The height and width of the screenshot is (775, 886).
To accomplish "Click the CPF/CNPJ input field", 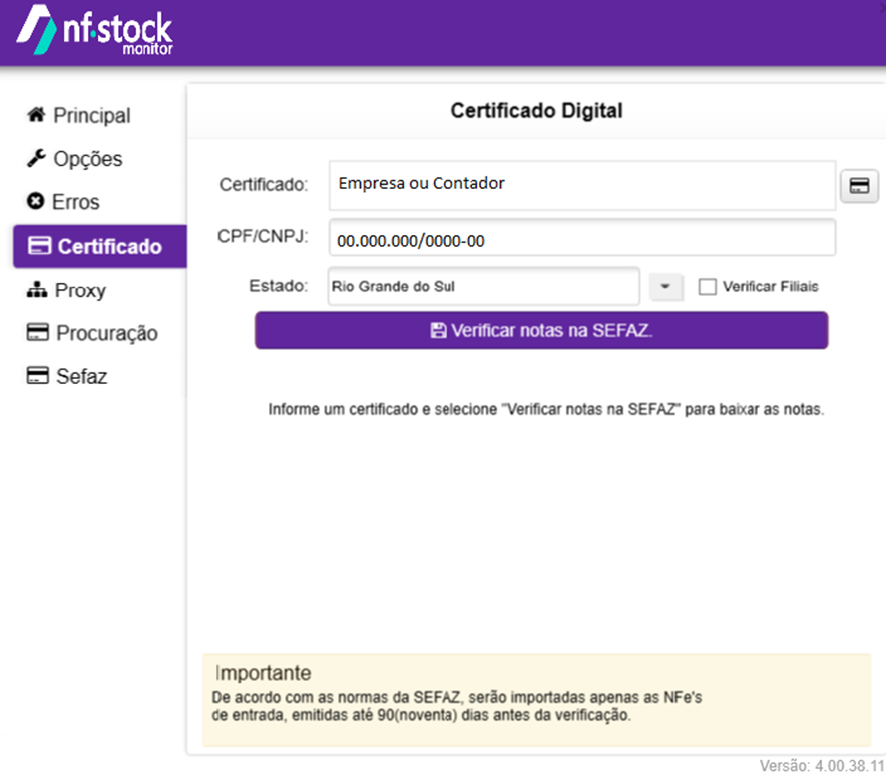I will click(582, 238).
